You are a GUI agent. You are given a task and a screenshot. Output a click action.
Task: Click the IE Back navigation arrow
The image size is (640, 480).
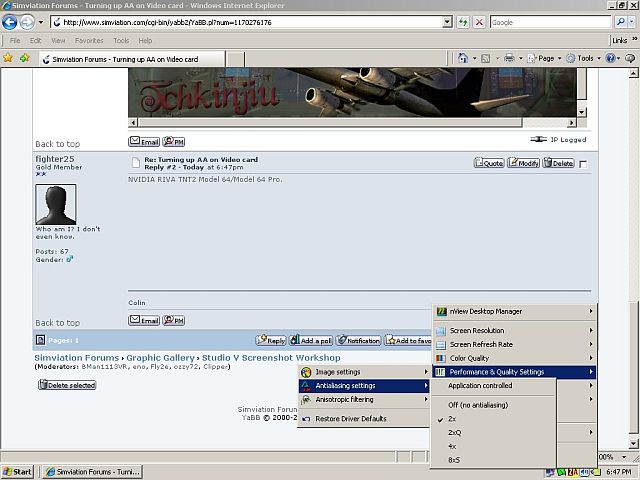[x=11, y=22]
